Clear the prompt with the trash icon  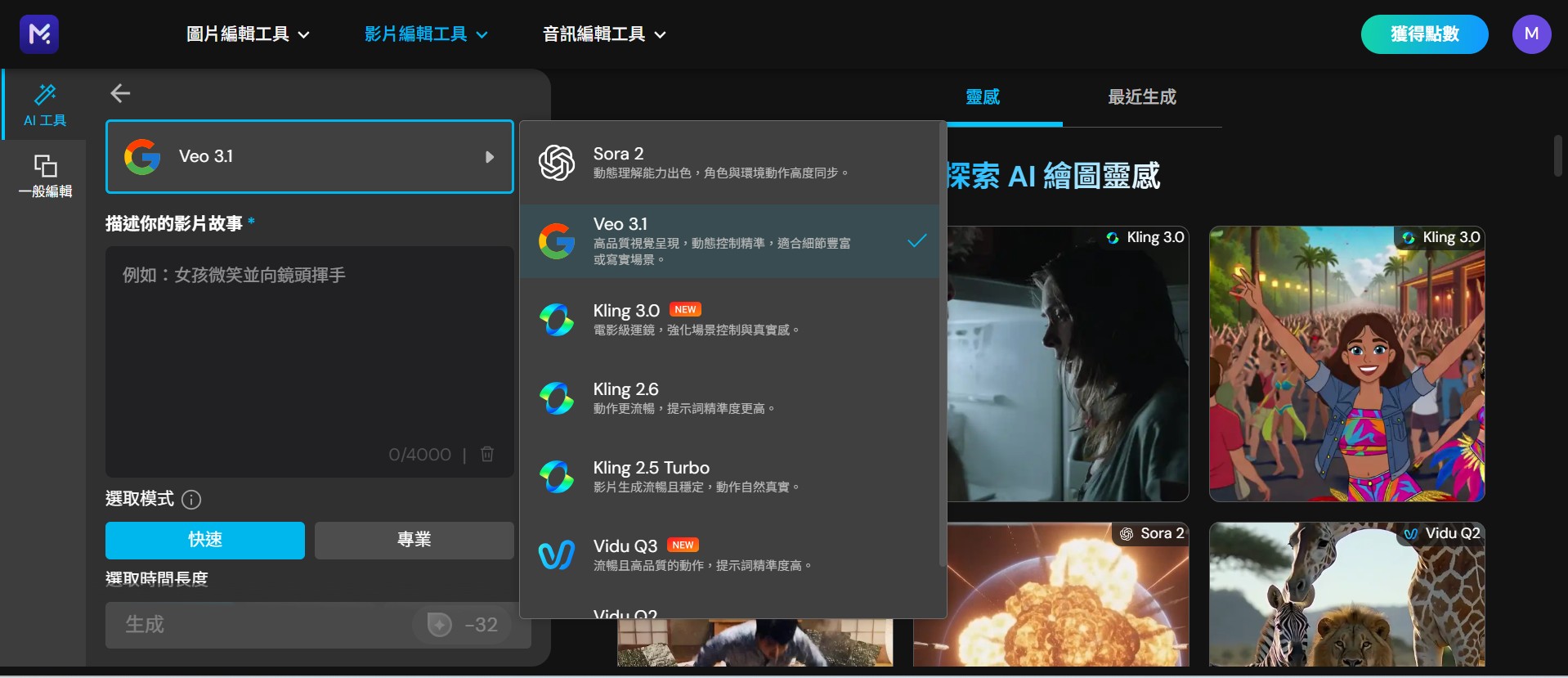pos(487,454)
